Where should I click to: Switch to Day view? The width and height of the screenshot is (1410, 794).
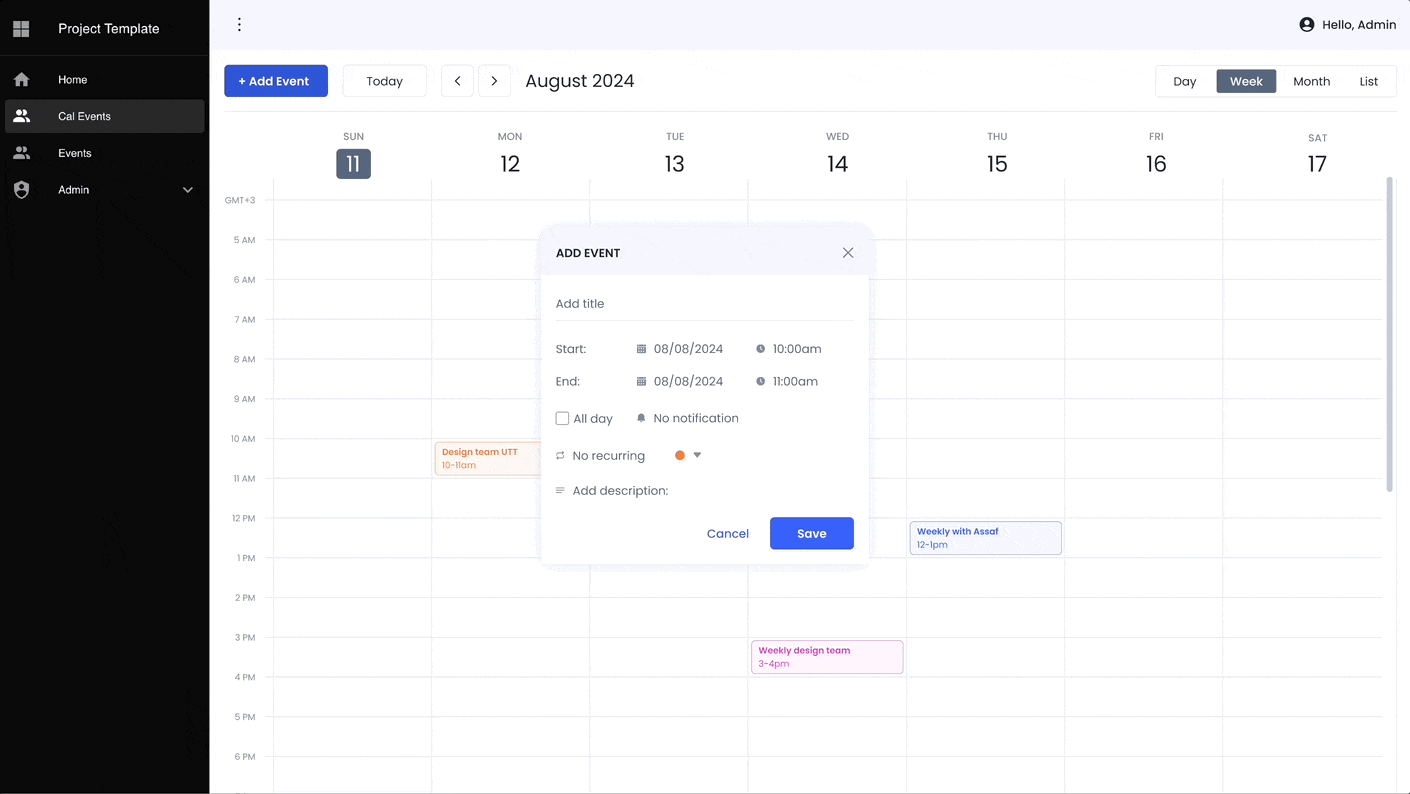point(1185,81)
